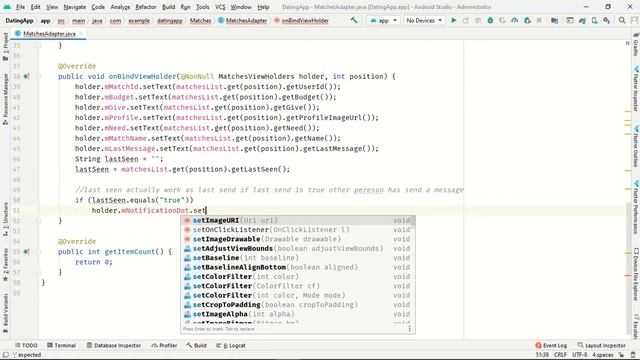Select setCropToPadding completion suggestion

point(298,305)
